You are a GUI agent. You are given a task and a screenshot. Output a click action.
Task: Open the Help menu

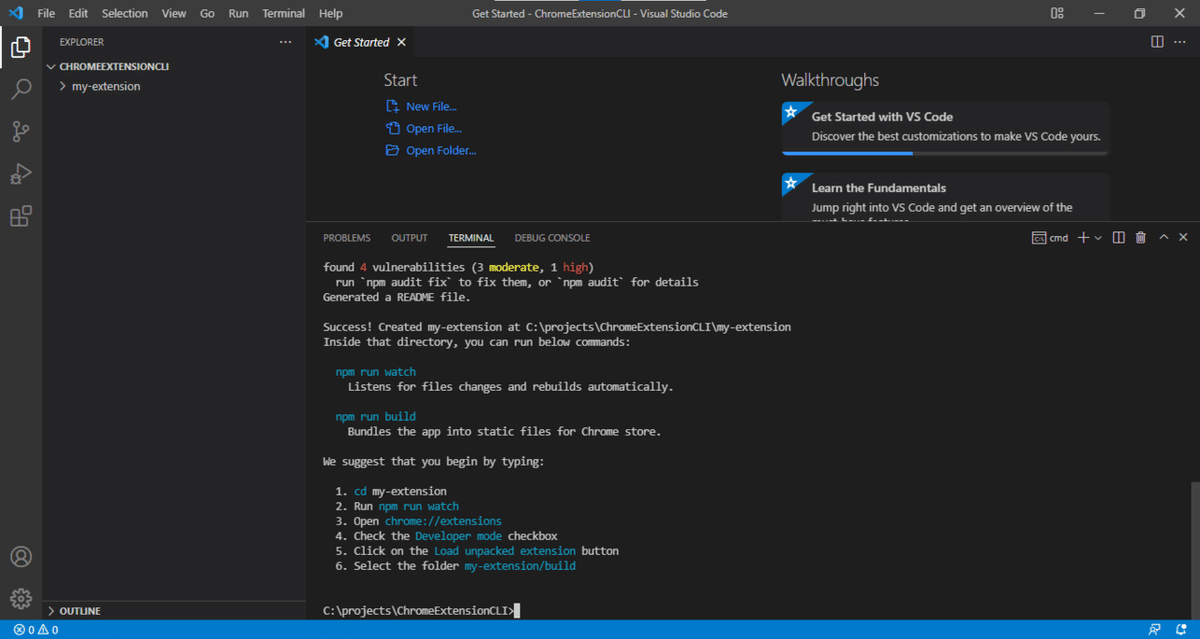(x=331, y=13)
